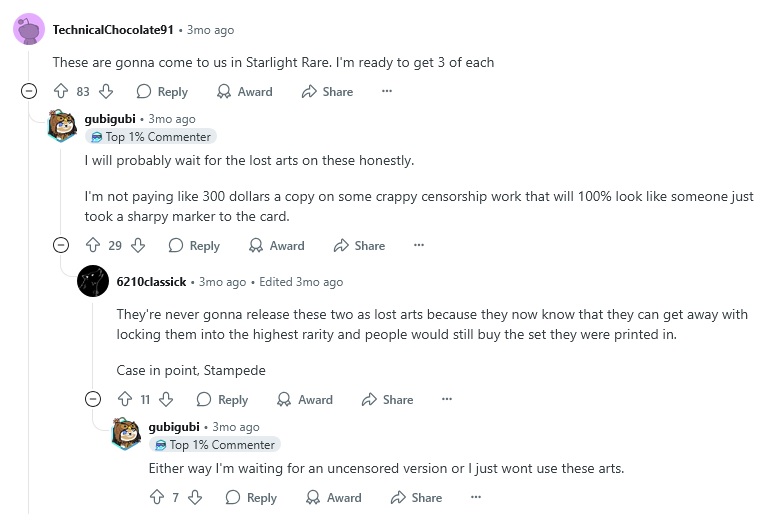
Task: Share gubigubi's last reply about uncensored version
Action: pos(416,497)
